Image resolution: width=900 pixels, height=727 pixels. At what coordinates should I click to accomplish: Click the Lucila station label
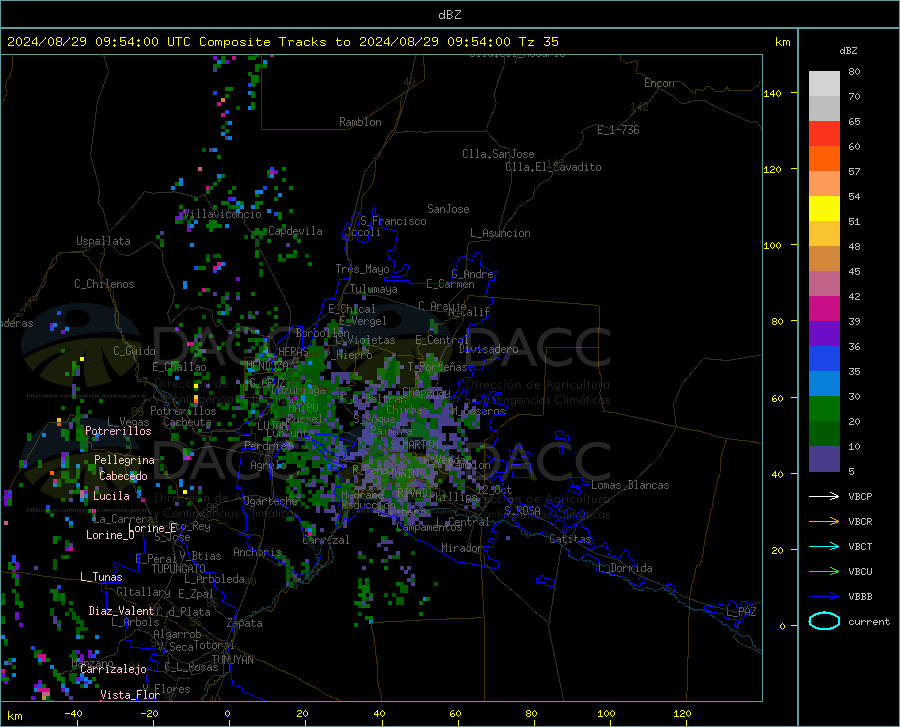coord(111,496)
